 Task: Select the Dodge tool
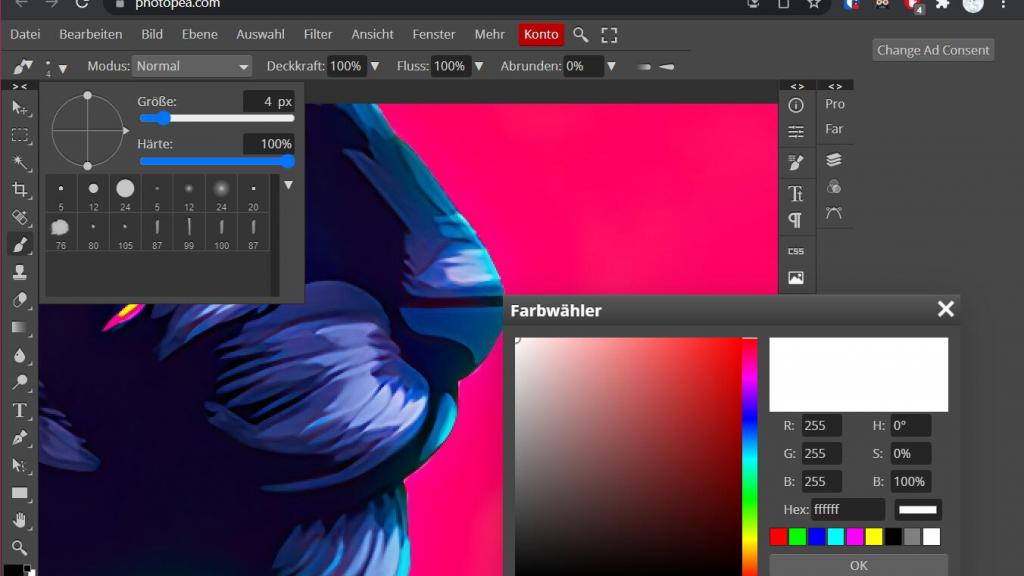point(20,382)
